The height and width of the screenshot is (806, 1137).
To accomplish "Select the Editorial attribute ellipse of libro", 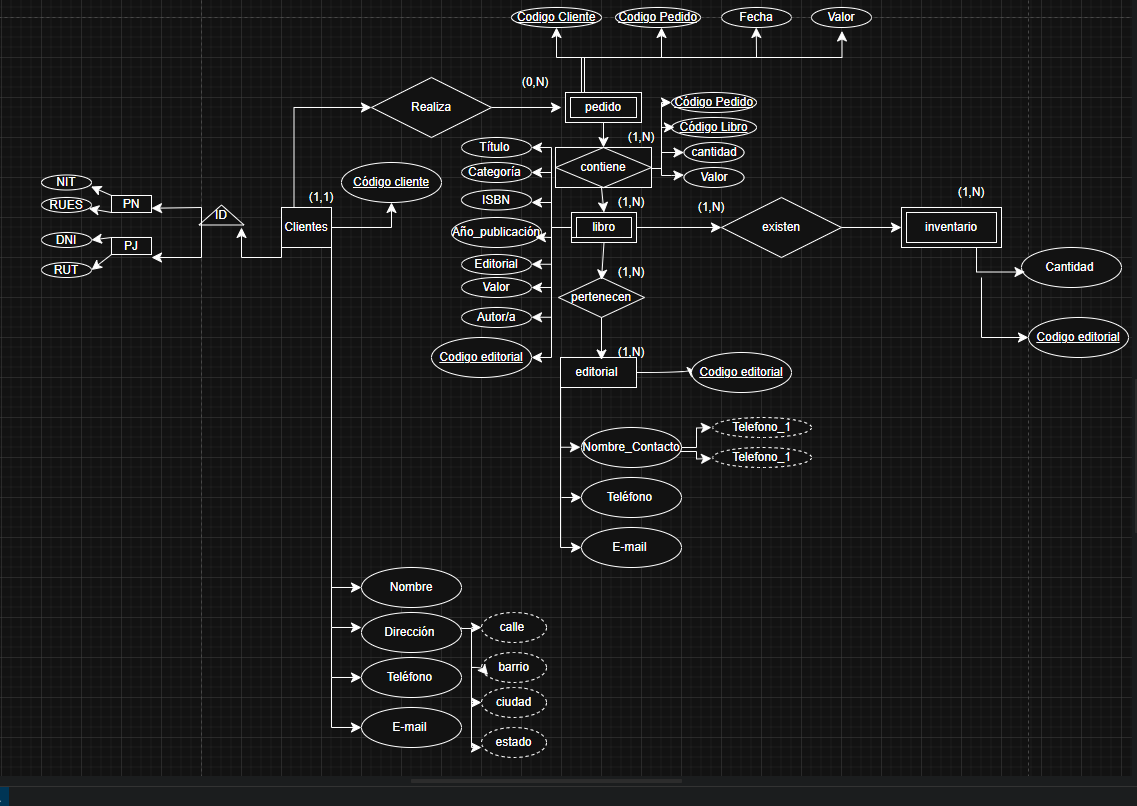I will [x=496, y=264].
